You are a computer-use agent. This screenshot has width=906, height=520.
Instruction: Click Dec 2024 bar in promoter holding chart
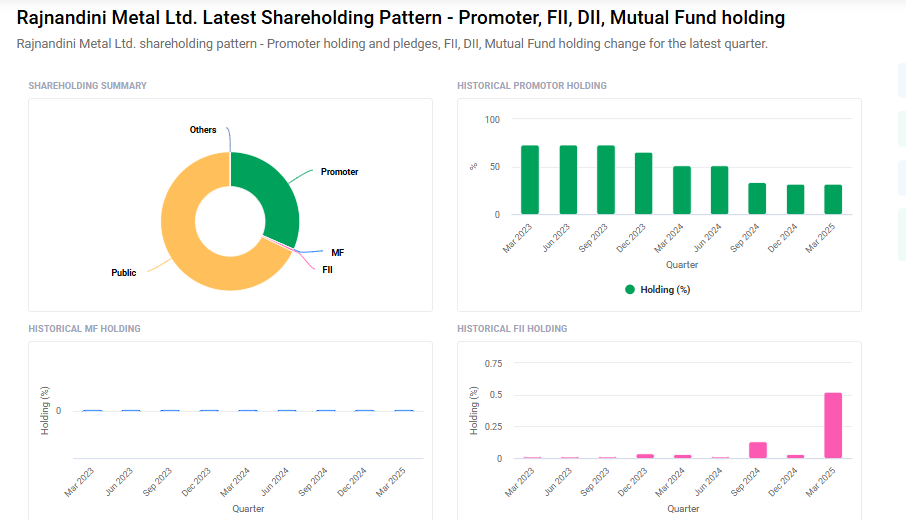[796, 199]
